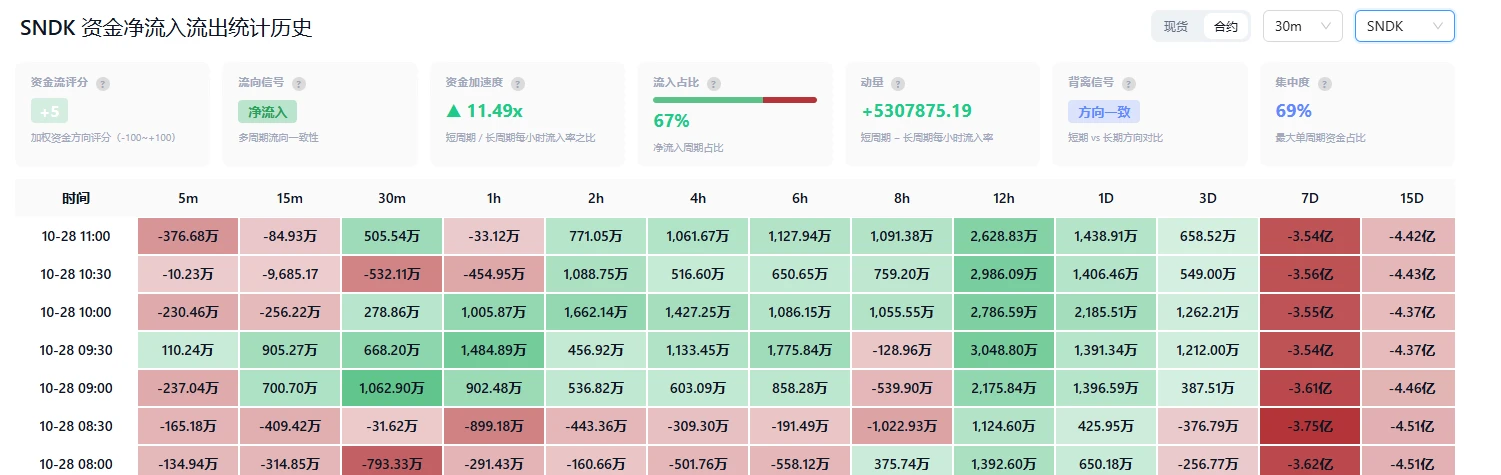Click cell 2,628.83万 in 12h column
This screenshot has height=475, width=1501.
tap(1004, 236)
